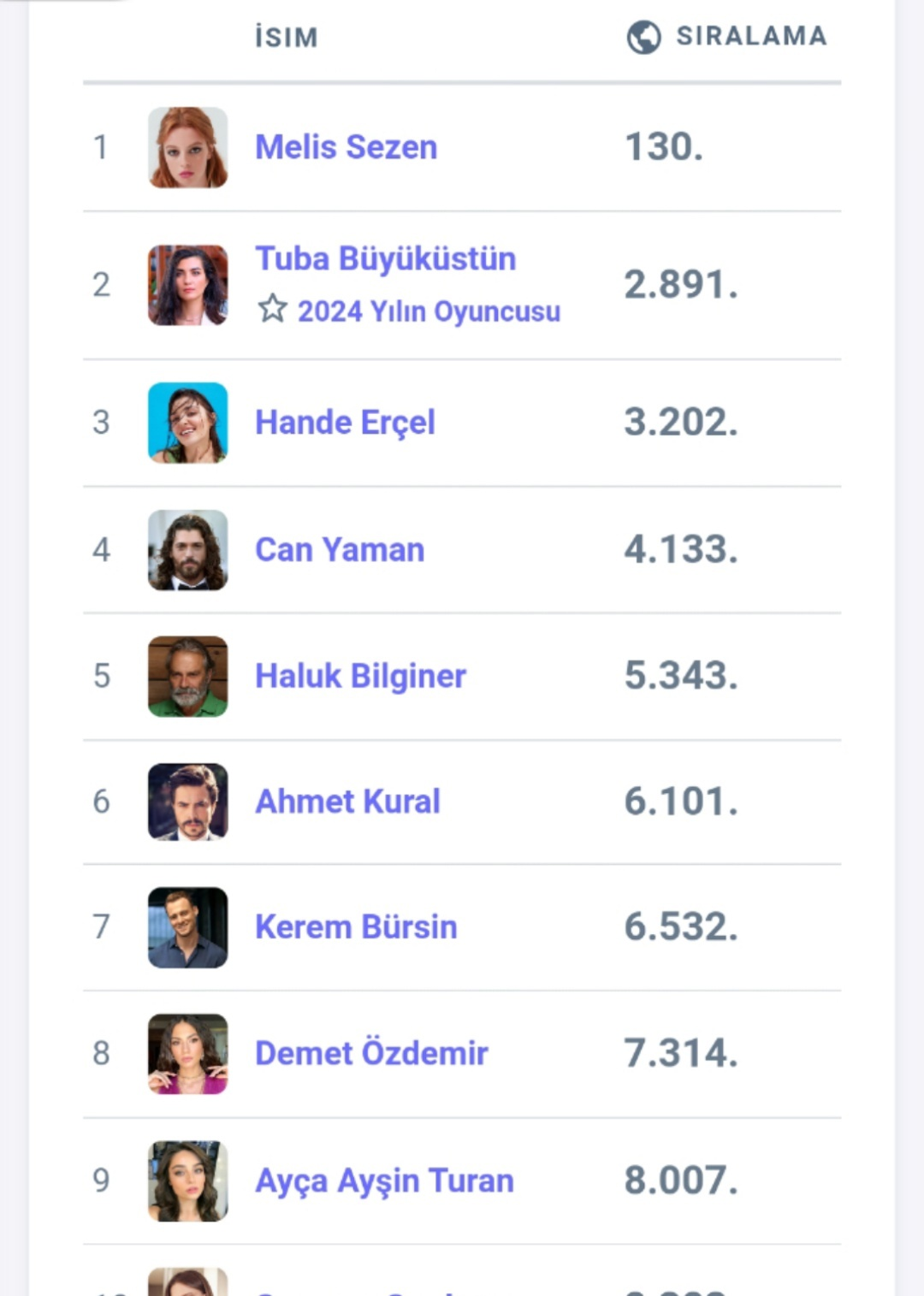
Task: Select the Ahmet Kural name link
Action: pyautogui.click(x=347, y=802)
